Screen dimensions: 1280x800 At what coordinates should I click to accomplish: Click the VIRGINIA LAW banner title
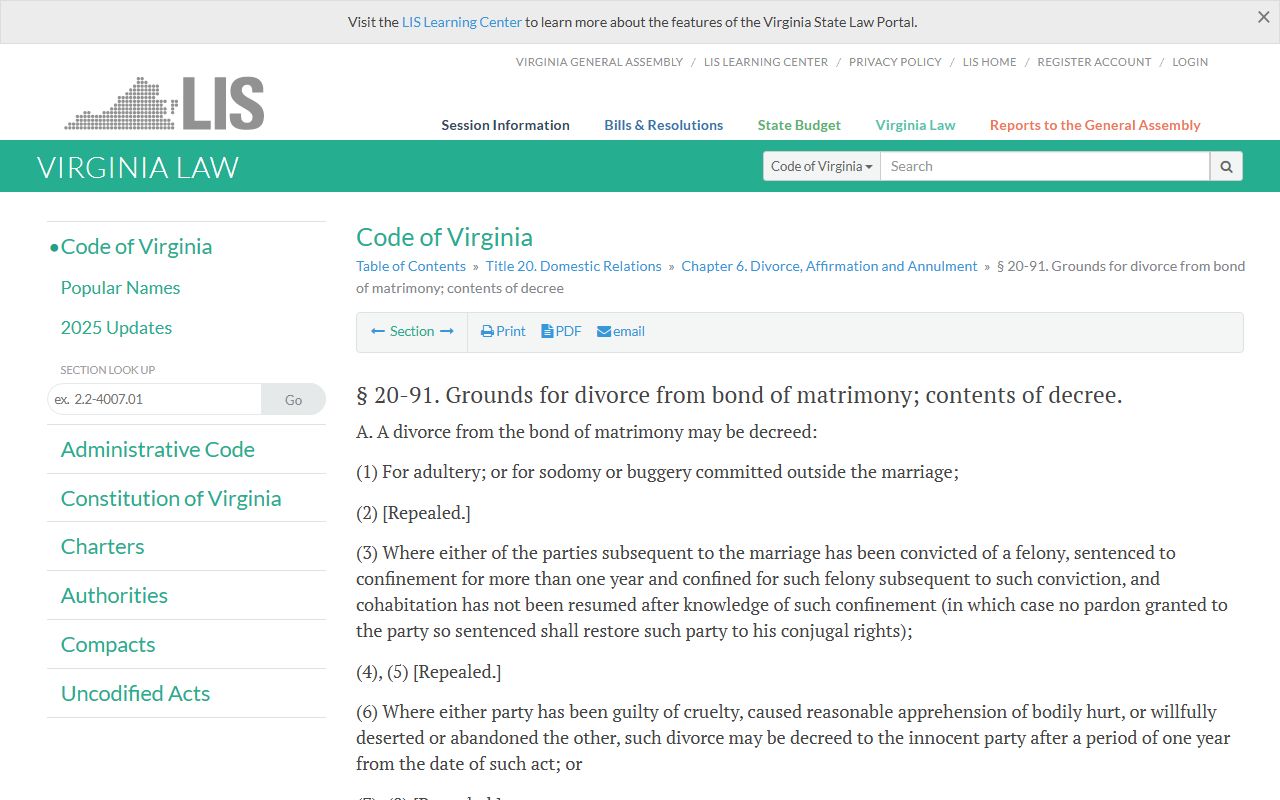[x=138, y=167]
